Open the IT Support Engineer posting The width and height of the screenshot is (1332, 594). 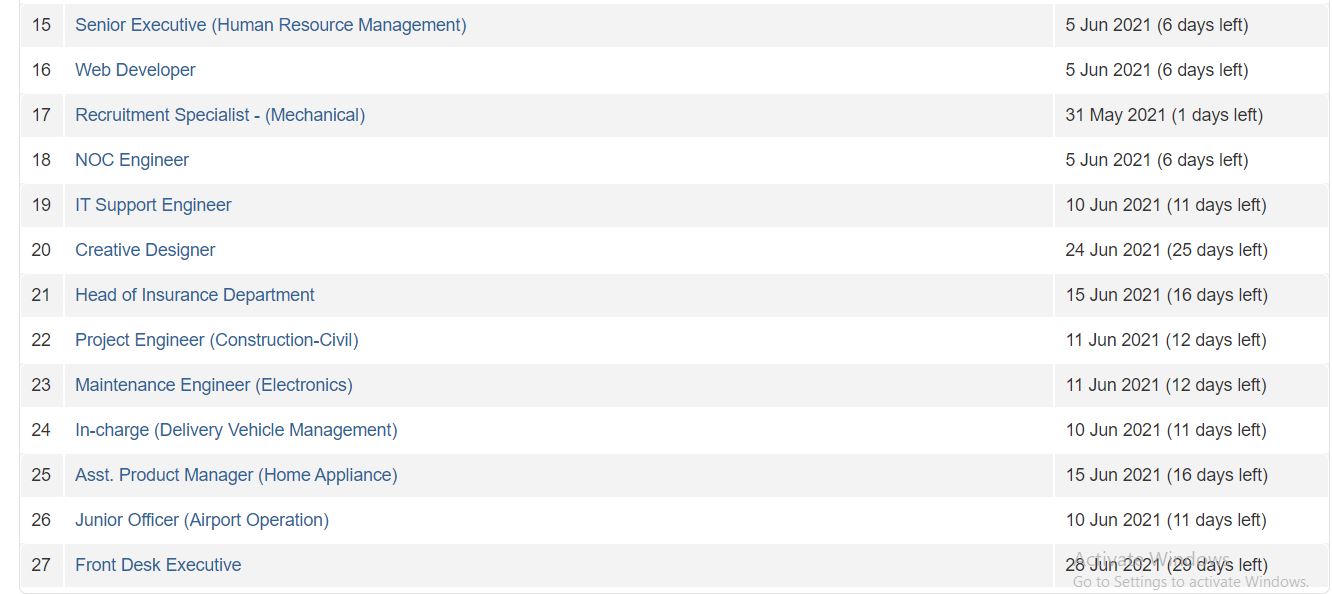153,205
